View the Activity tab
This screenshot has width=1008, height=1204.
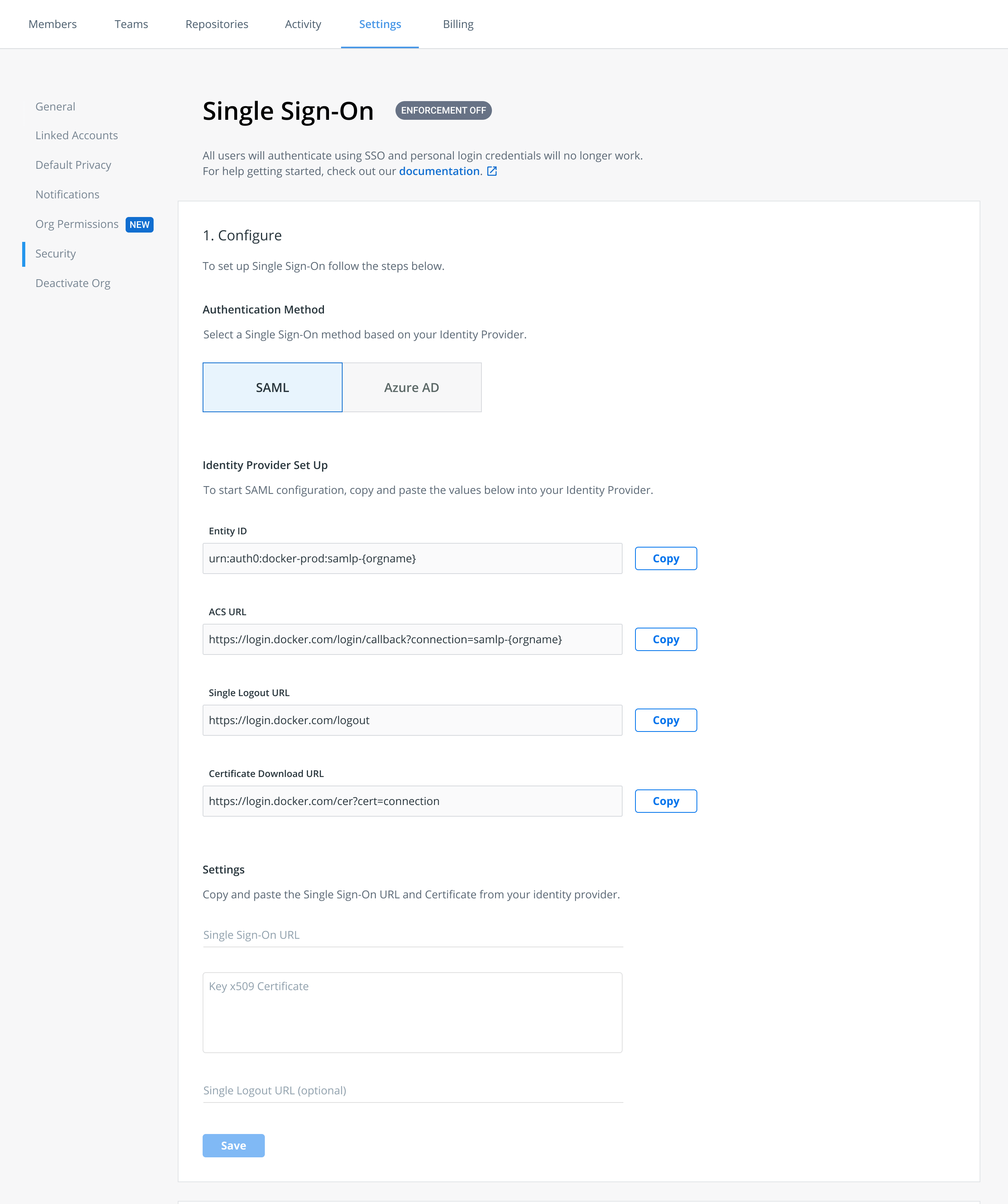click(x=303, y=24)
